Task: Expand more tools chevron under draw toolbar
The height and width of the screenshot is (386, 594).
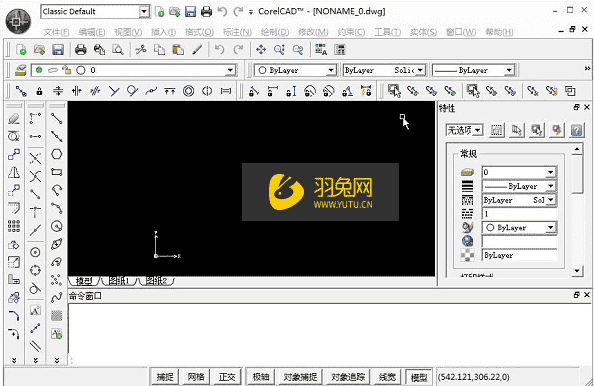Action: pos(56,360)
